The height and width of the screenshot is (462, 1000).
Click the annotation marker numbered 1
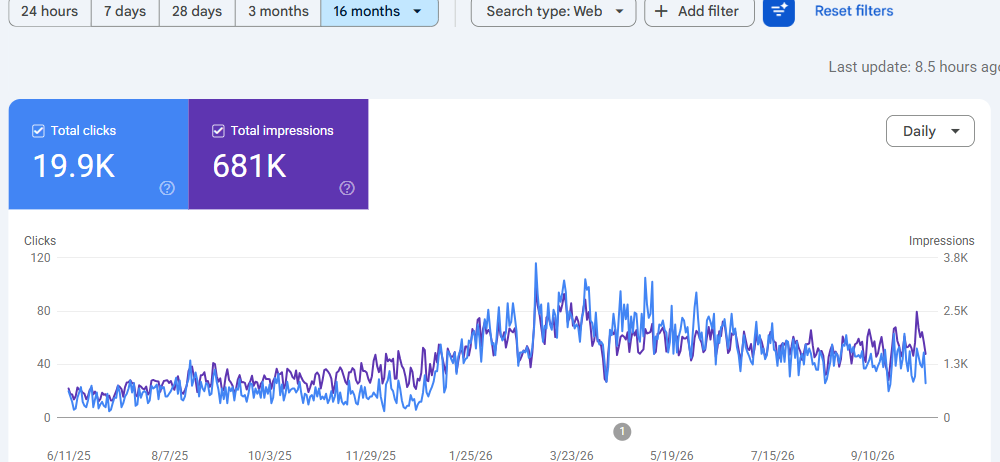(x=622, y=431)
